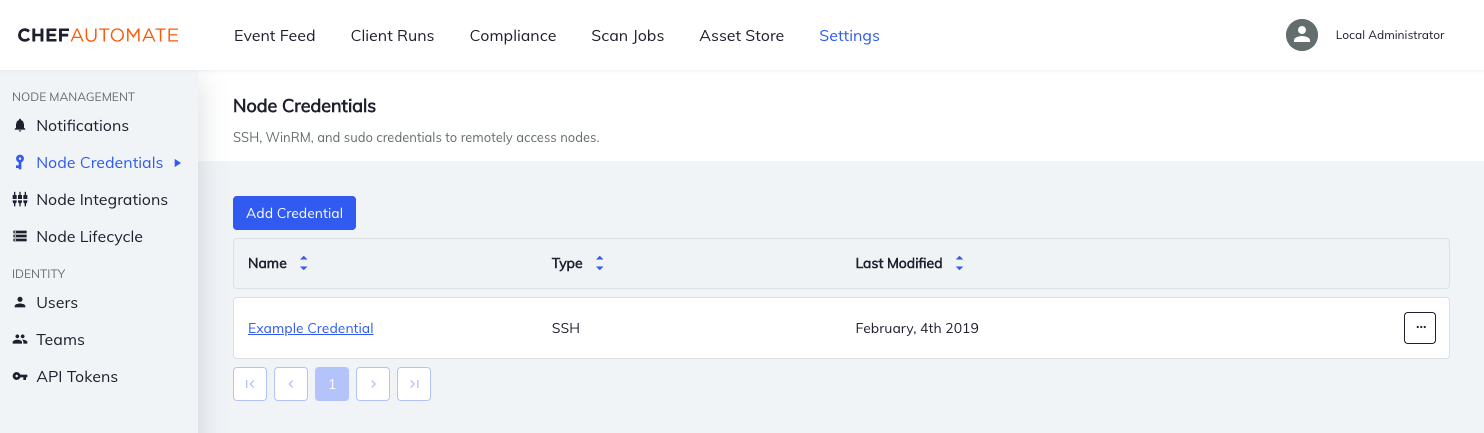Open API Tokens in sidebar
This screenshot has height=433, width=1484.
77,377
